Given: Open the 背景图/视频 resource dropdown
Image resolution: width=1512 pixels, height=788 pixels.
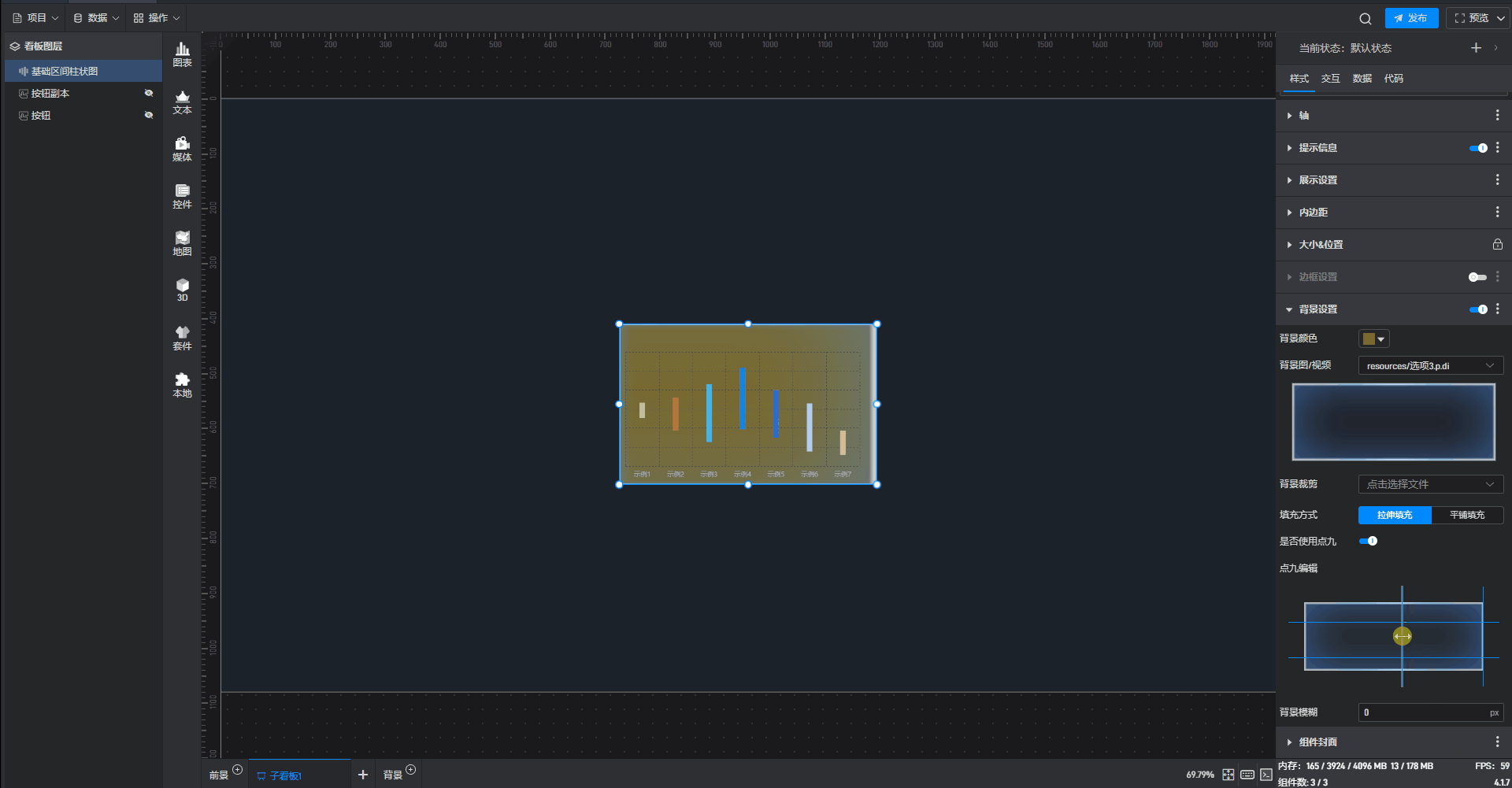Looking at the screenshot, I should [x=1430, y=365].
